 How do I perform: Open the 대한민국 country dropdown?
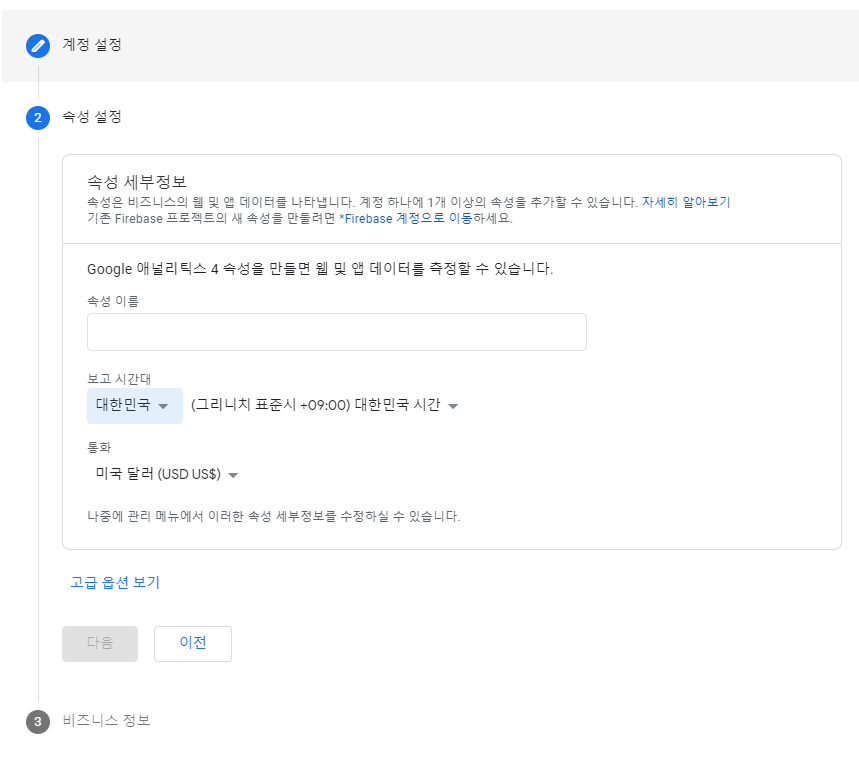pyautogui.click(x=135, y=406)
